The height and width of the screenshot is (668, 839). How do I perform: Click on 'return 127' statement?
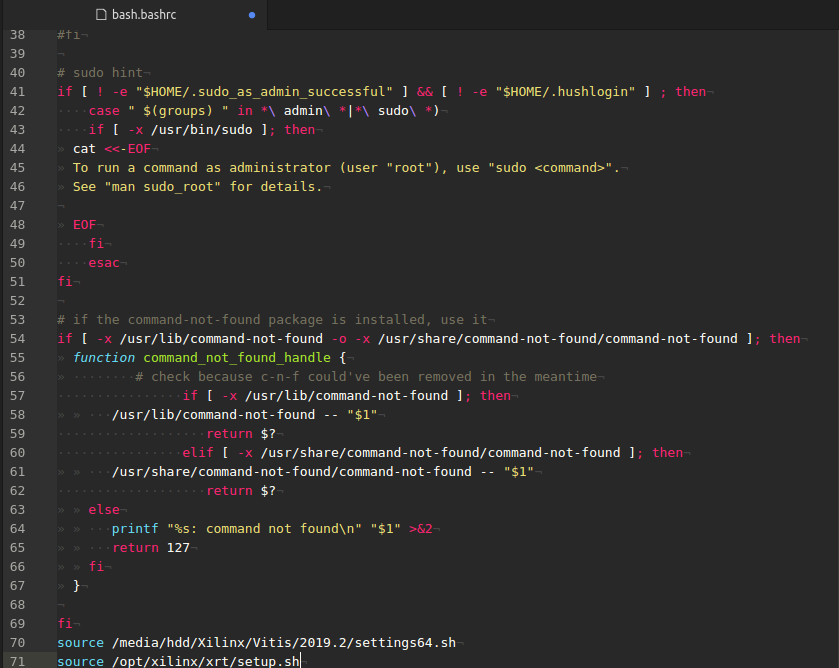[x=151, y=548]
